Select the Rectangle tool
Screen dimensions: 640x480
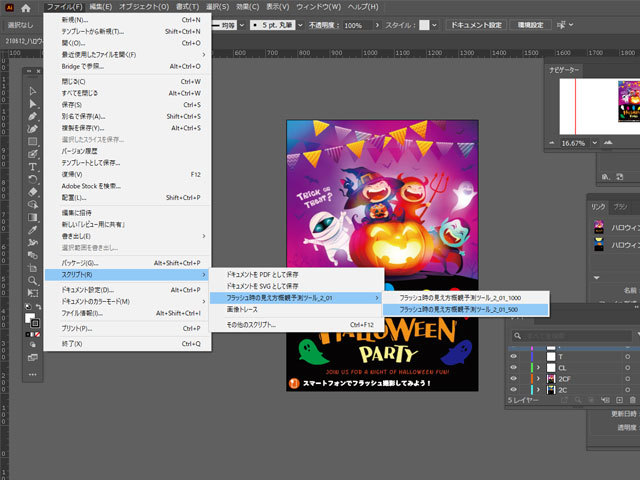(x=33, y=142)
